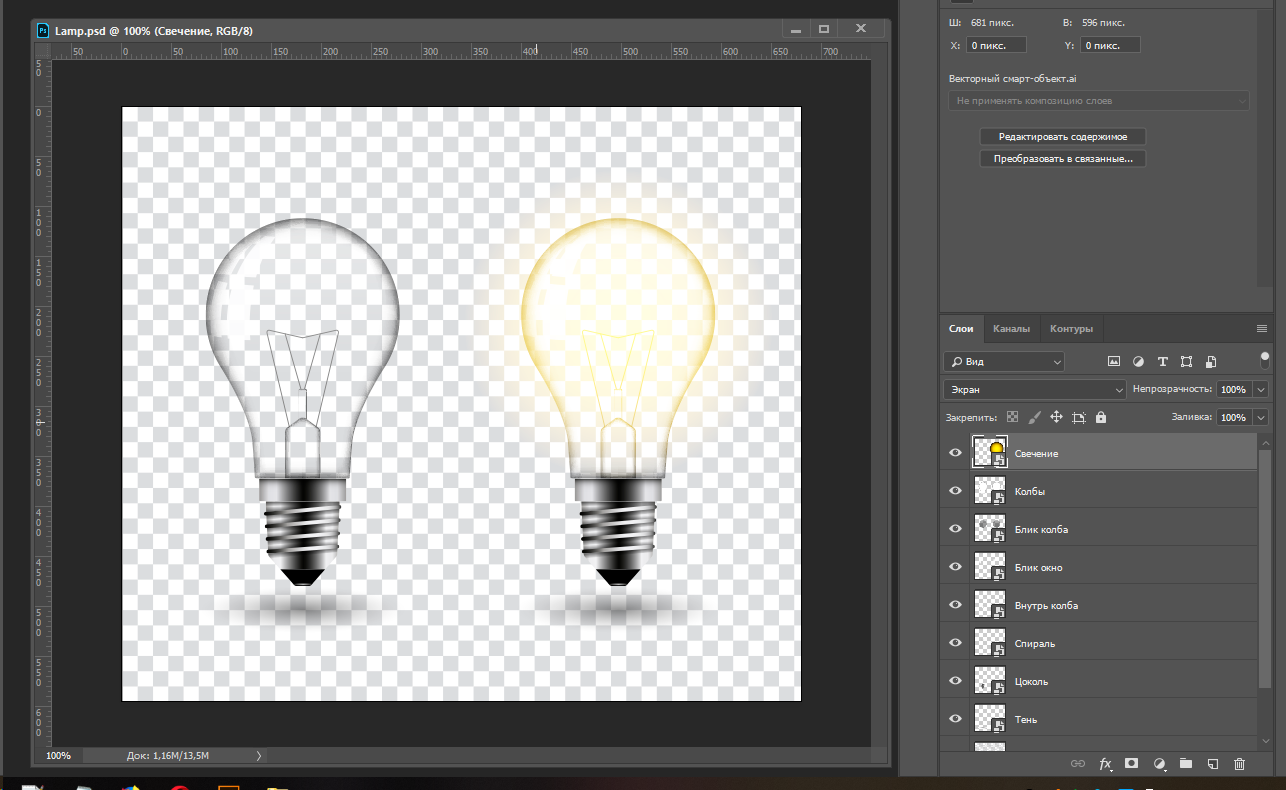Expand the Непрозрачность opacity dropdown arrow

click(x=1261, y=389)
